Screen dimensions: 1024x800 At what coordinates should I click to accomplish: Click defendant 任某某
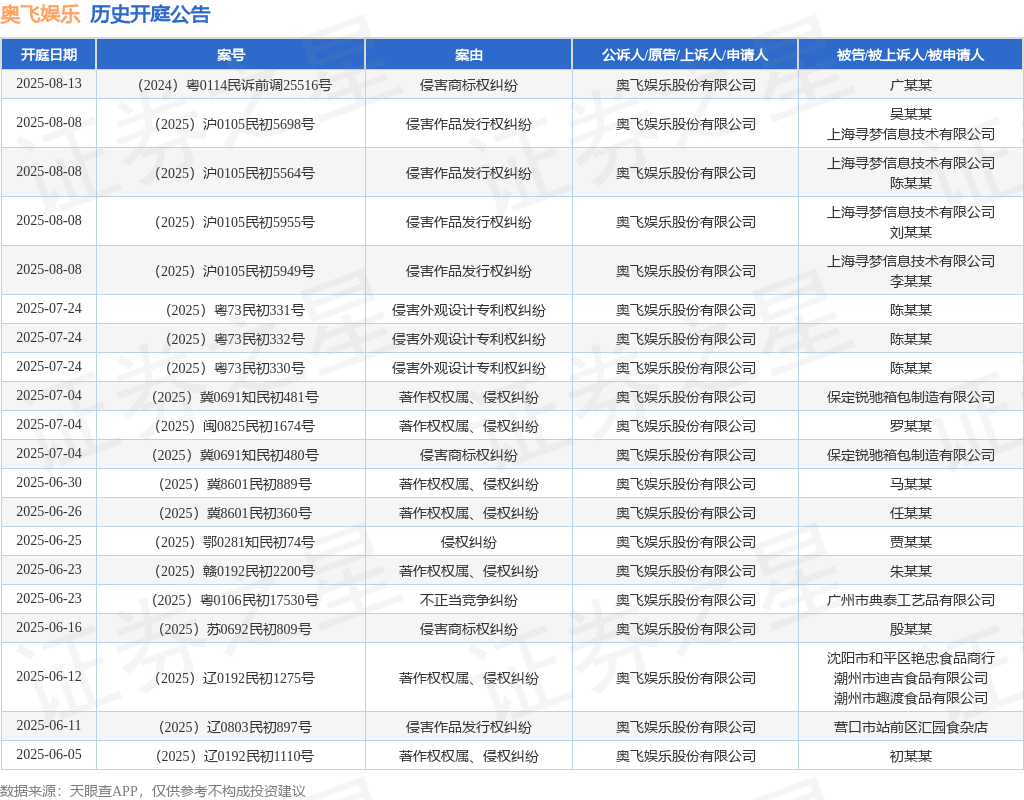click(910, 513)
